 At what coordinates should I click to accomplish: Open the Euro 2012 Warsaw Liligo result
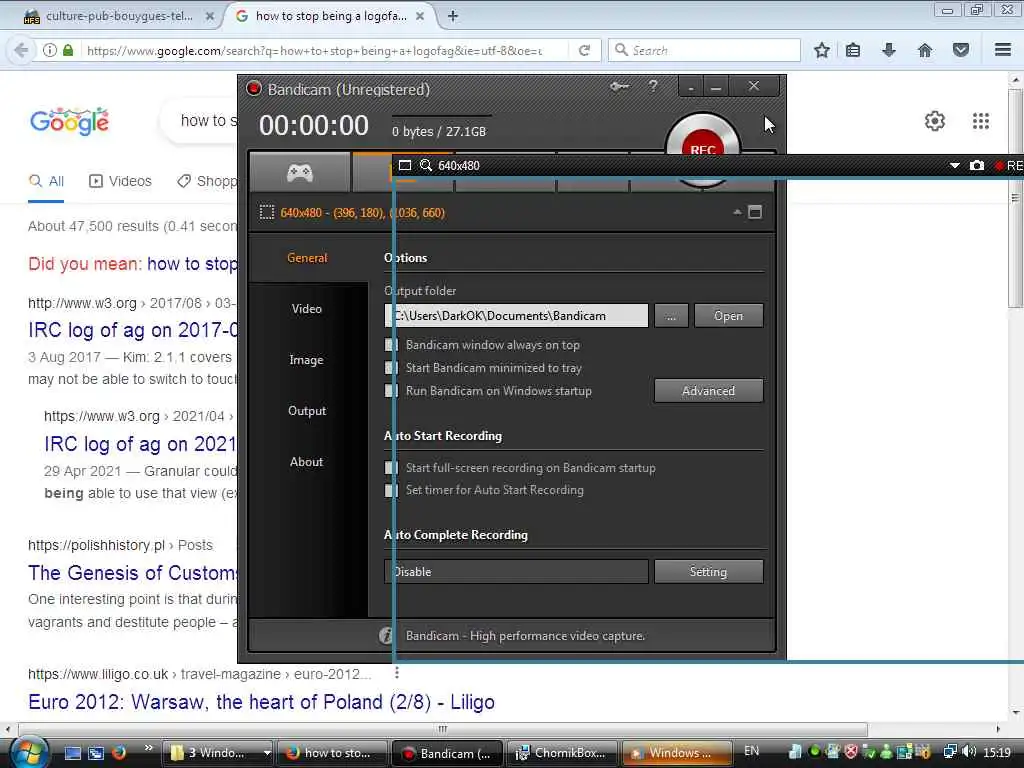pos(261,702)
